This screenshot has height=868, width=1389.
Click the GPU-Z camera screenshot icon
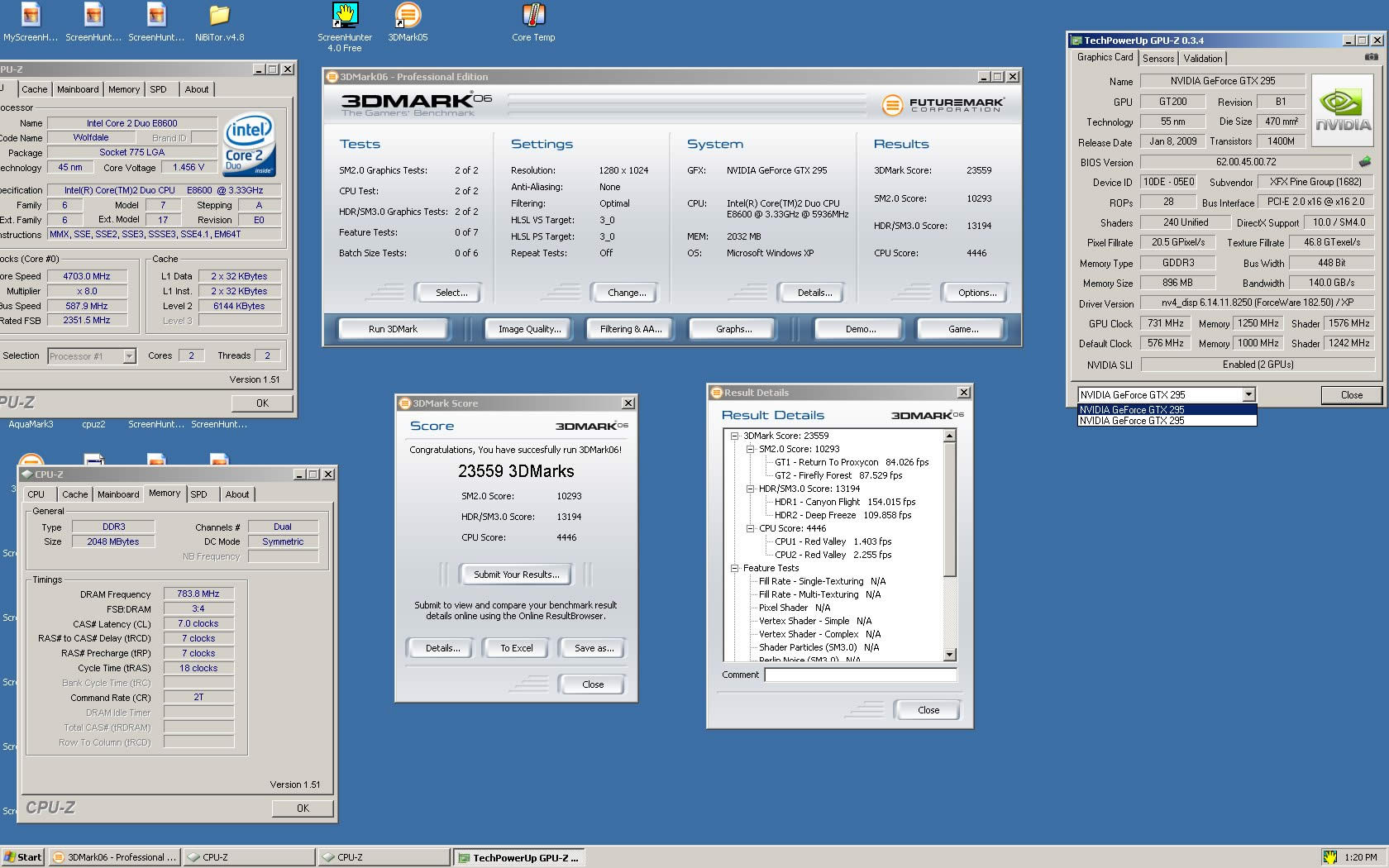coord(1371,57)
